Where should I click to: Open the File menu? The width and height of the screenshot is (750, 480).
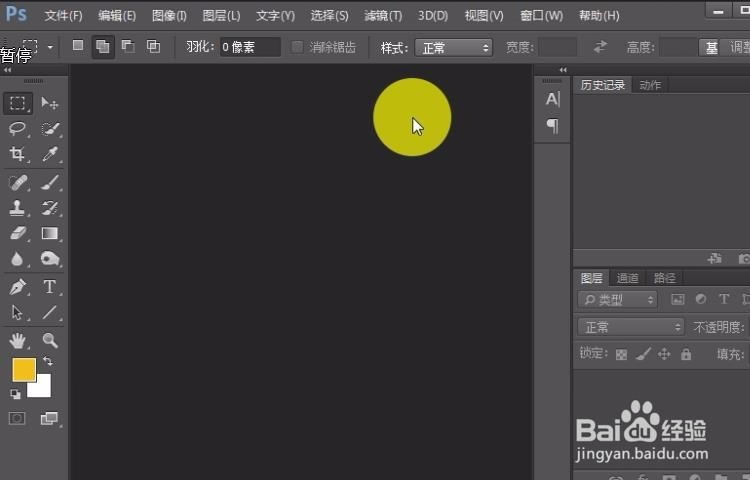(63, 16)
